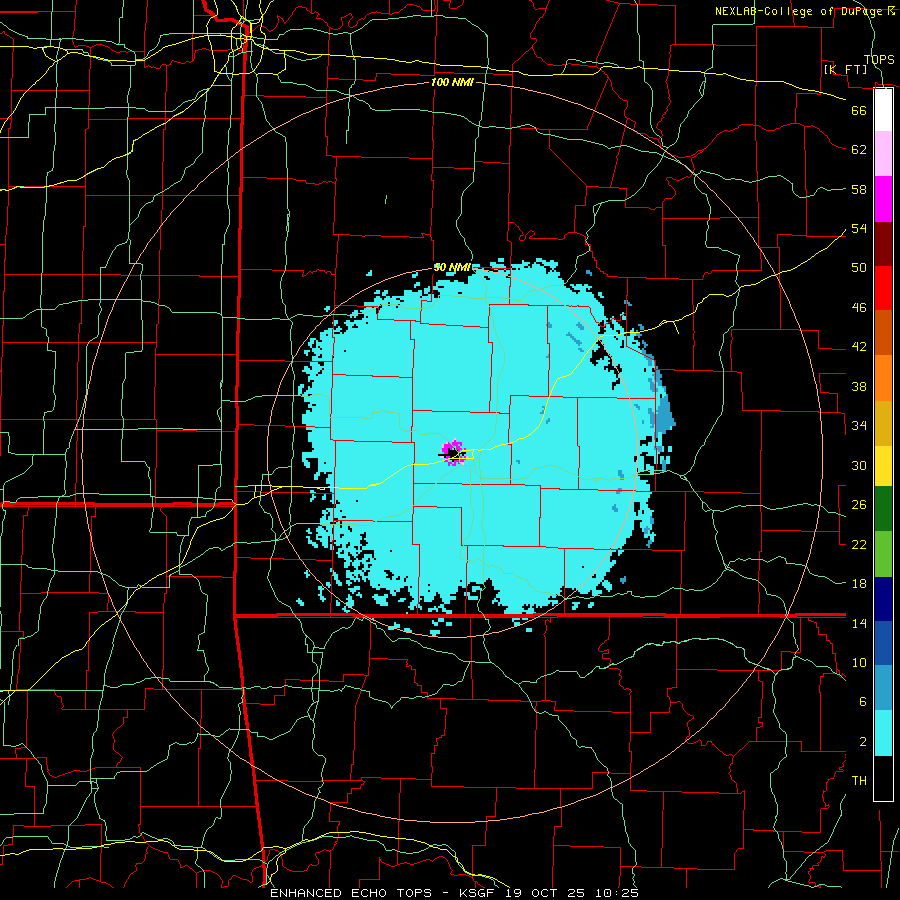Click the medium blue legend swatch

pos(883,643)
